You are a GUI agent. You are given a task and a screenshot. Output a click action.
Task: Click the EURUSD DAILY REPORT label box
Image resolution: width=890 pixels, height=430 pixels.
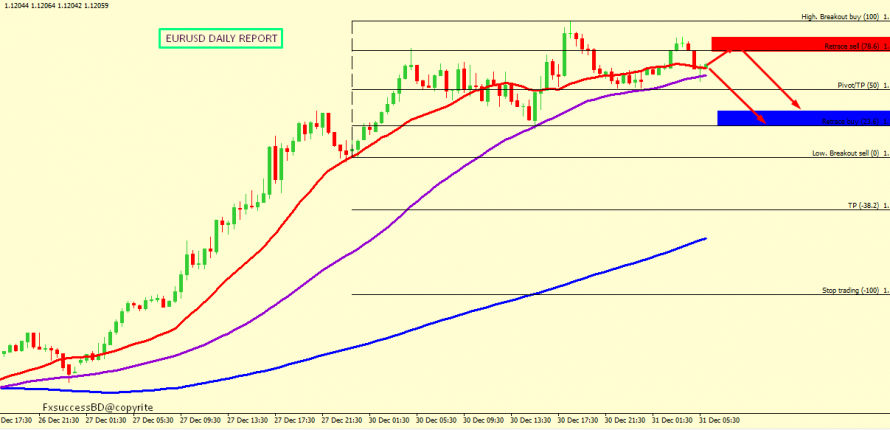[x=221, y=39]
